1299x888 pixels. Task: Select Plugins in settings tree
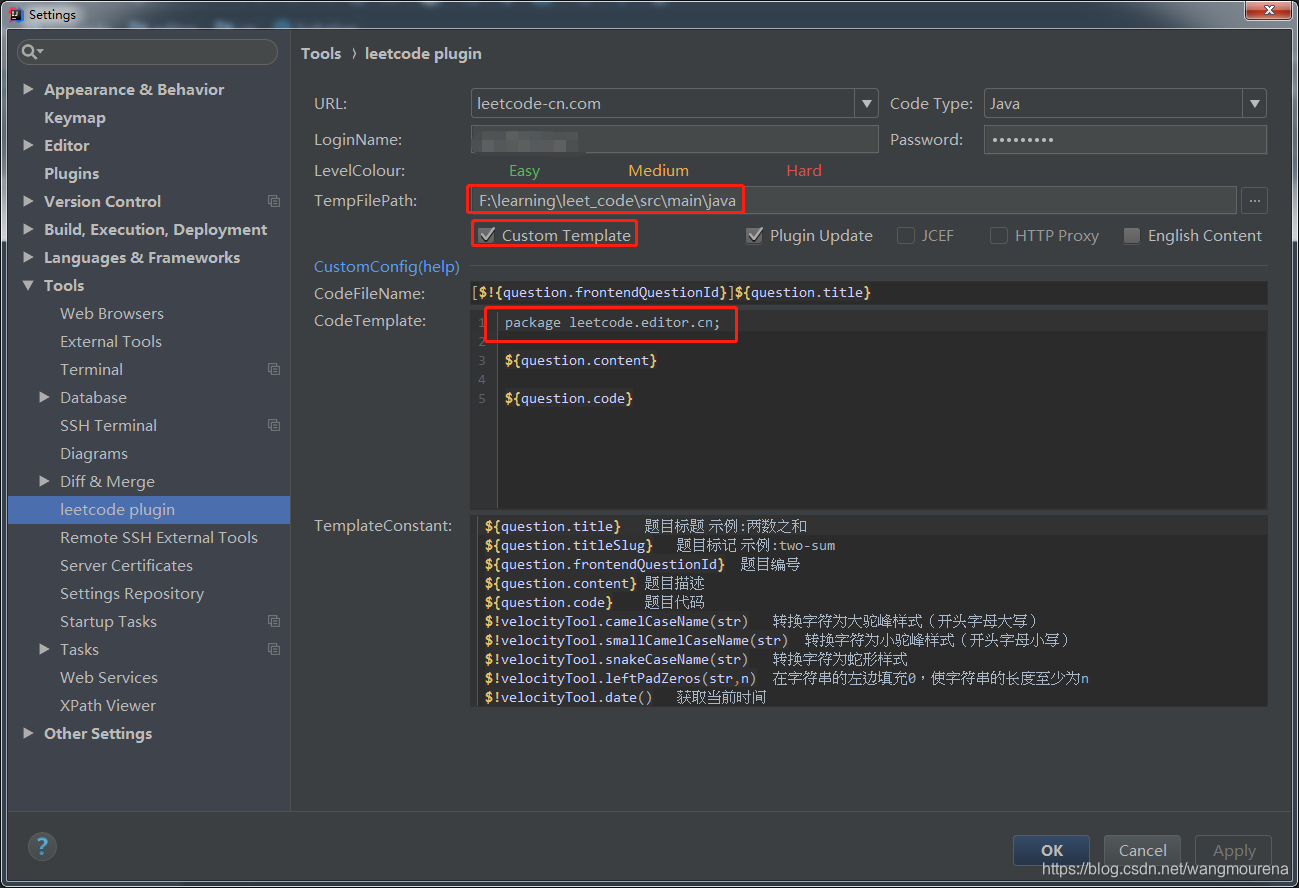tap(72, 173)
